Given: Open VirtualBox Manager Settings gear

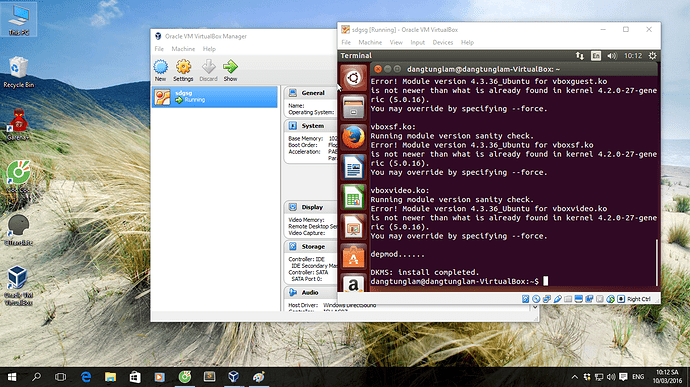Looking at the screenshot, I should [183, 70].
